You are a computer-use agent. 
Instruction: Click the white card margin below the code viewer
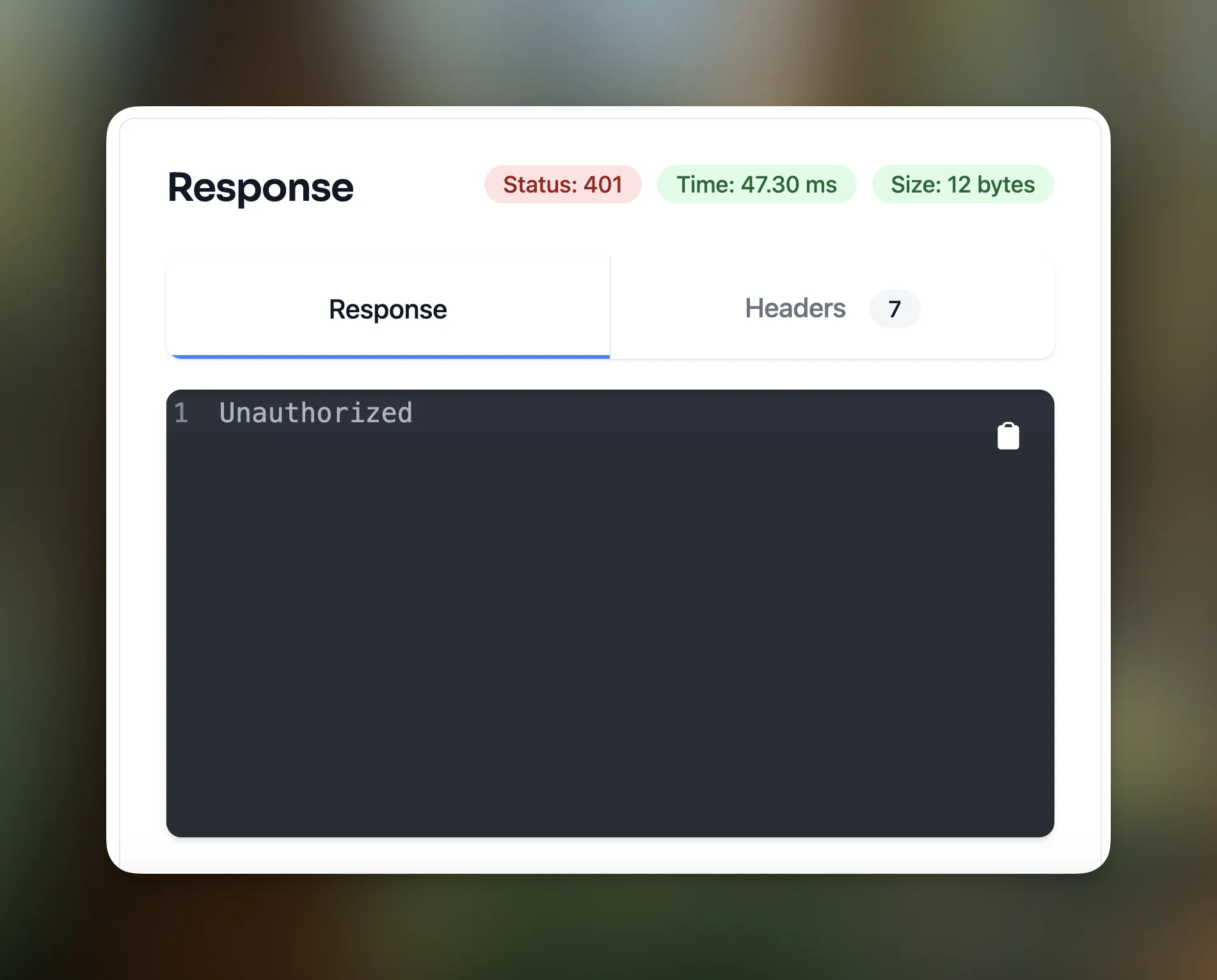coord(610,855)
